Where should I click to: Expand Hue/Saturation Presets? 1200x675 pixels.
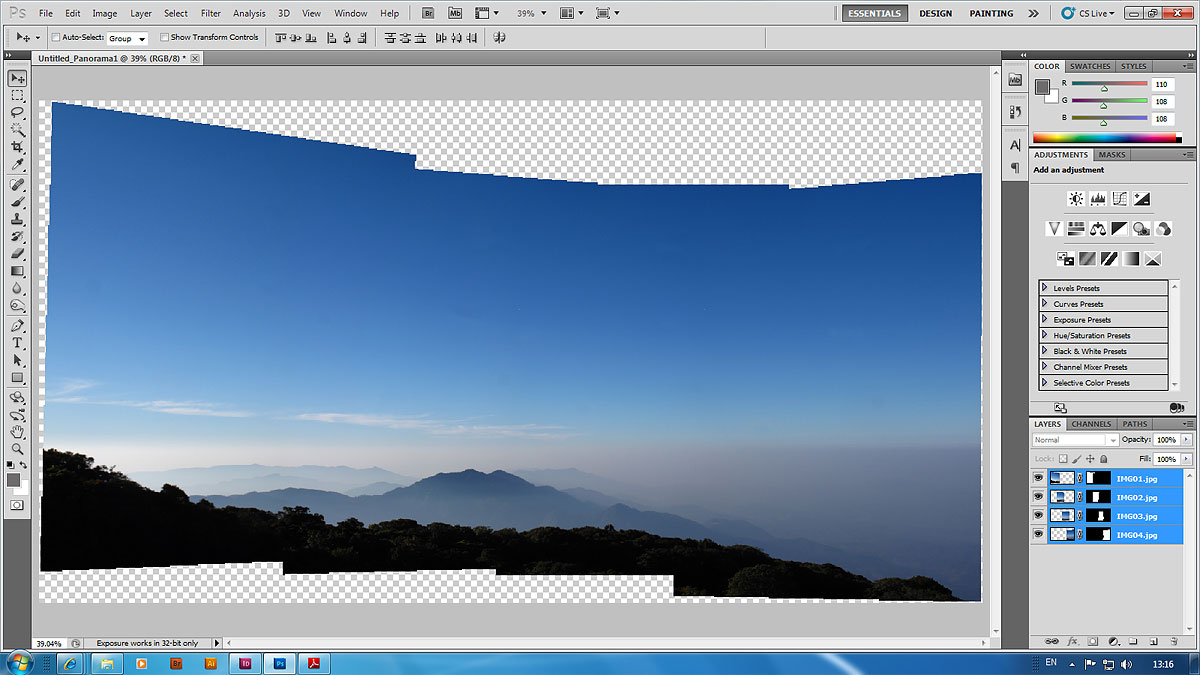click(x=1045, y=335)
